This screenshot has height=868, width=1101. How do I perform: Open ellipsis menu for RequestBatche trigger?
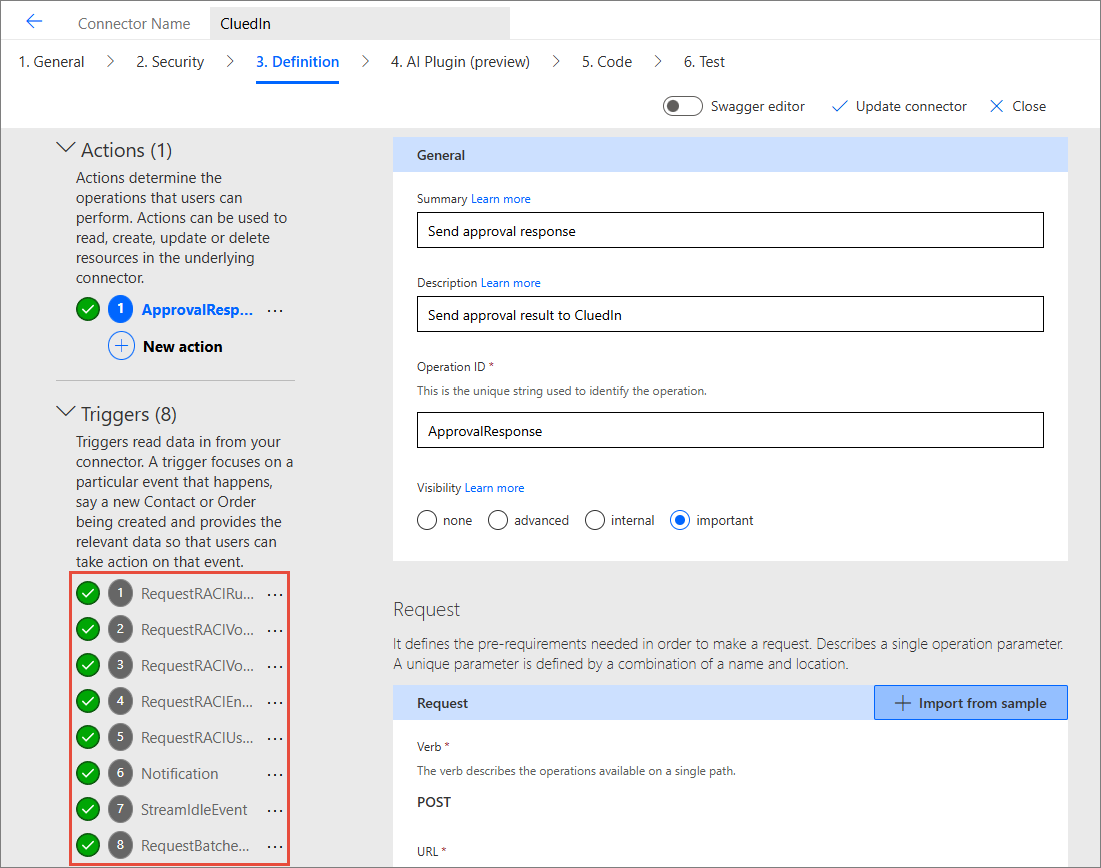tap(275, 846)
